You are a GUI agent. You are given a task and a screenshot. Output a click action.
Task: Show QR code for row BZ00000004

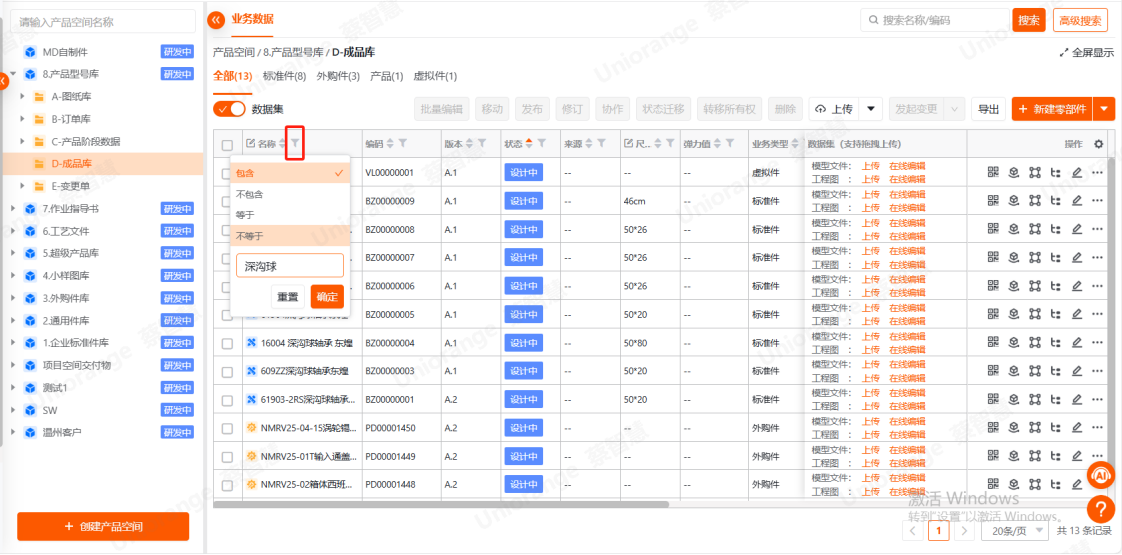pos(992,343)
